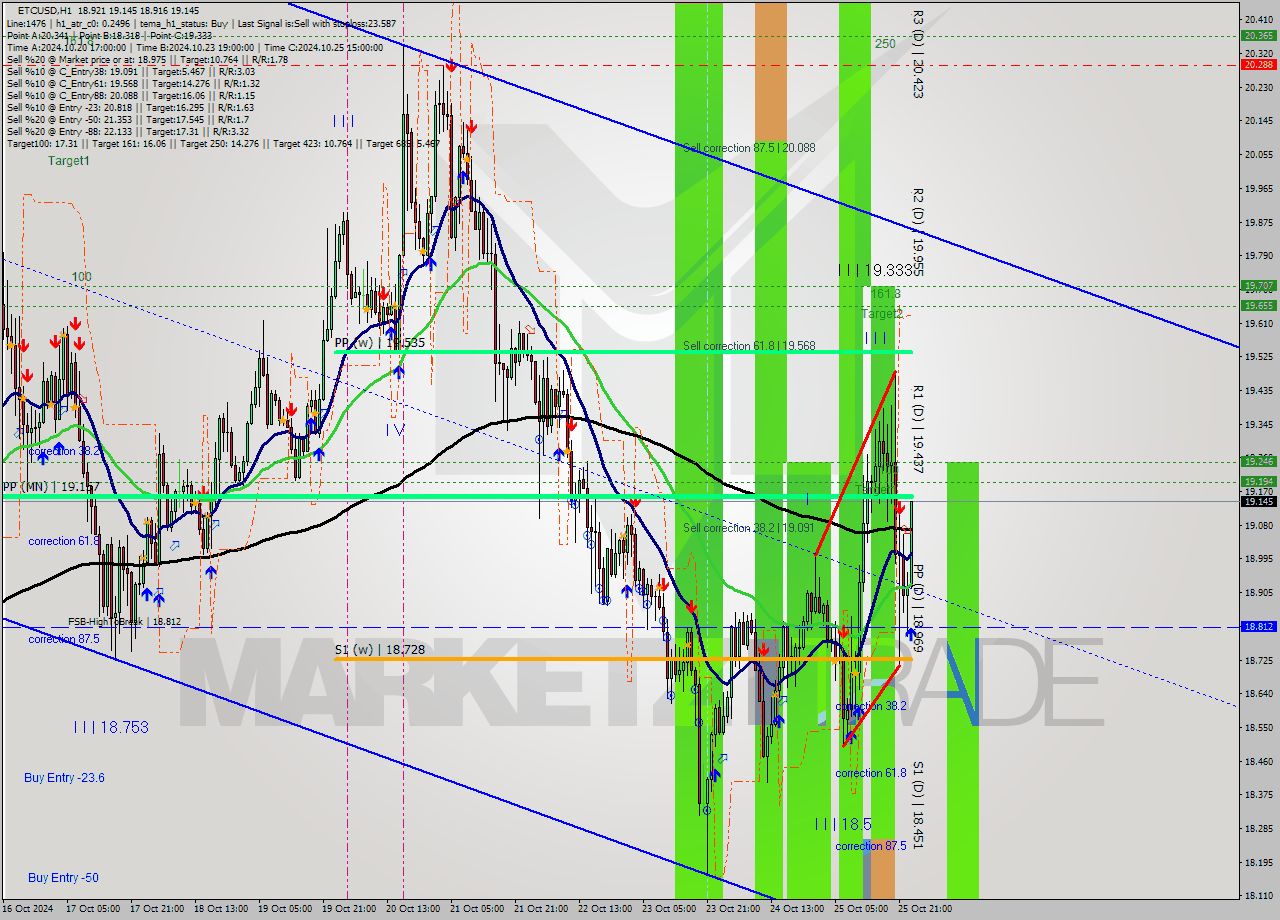Select the 250 Fibonacci level label
The height and width of the screenshot is (920, 1280).
pos(885,44)
